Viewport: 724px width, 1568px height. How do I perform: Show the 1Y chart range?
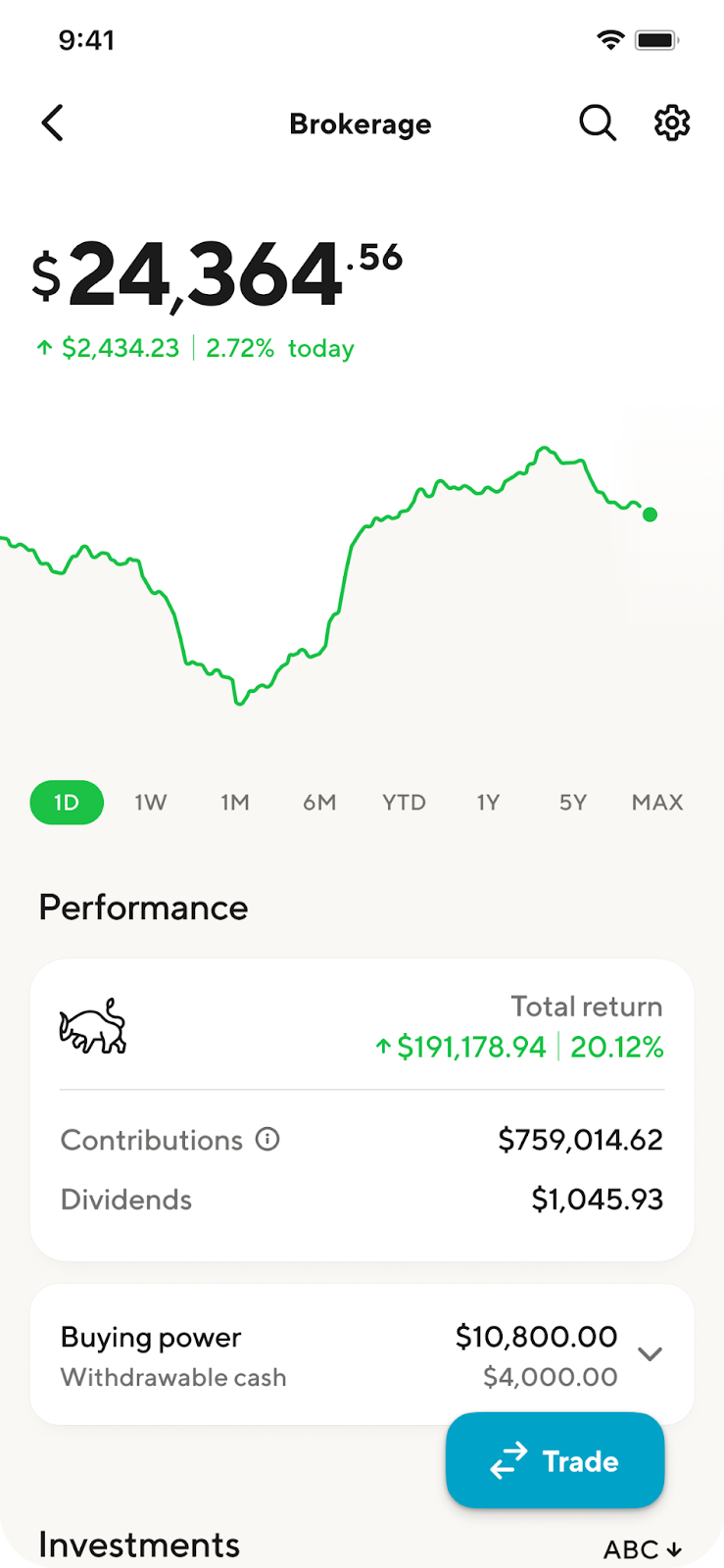click(488, 803)
